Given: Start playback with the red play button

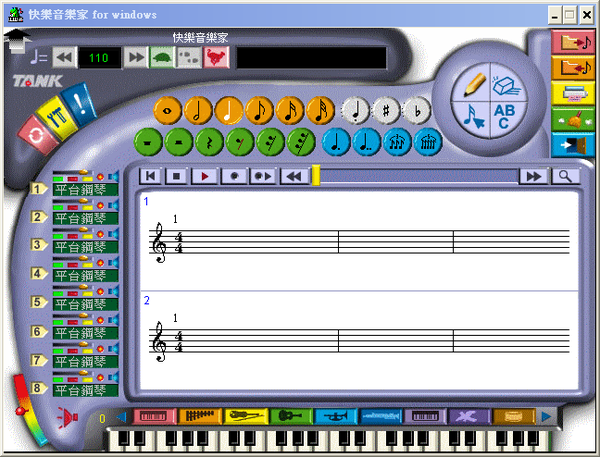Looking at the screenshot, I should pos(204,176).
